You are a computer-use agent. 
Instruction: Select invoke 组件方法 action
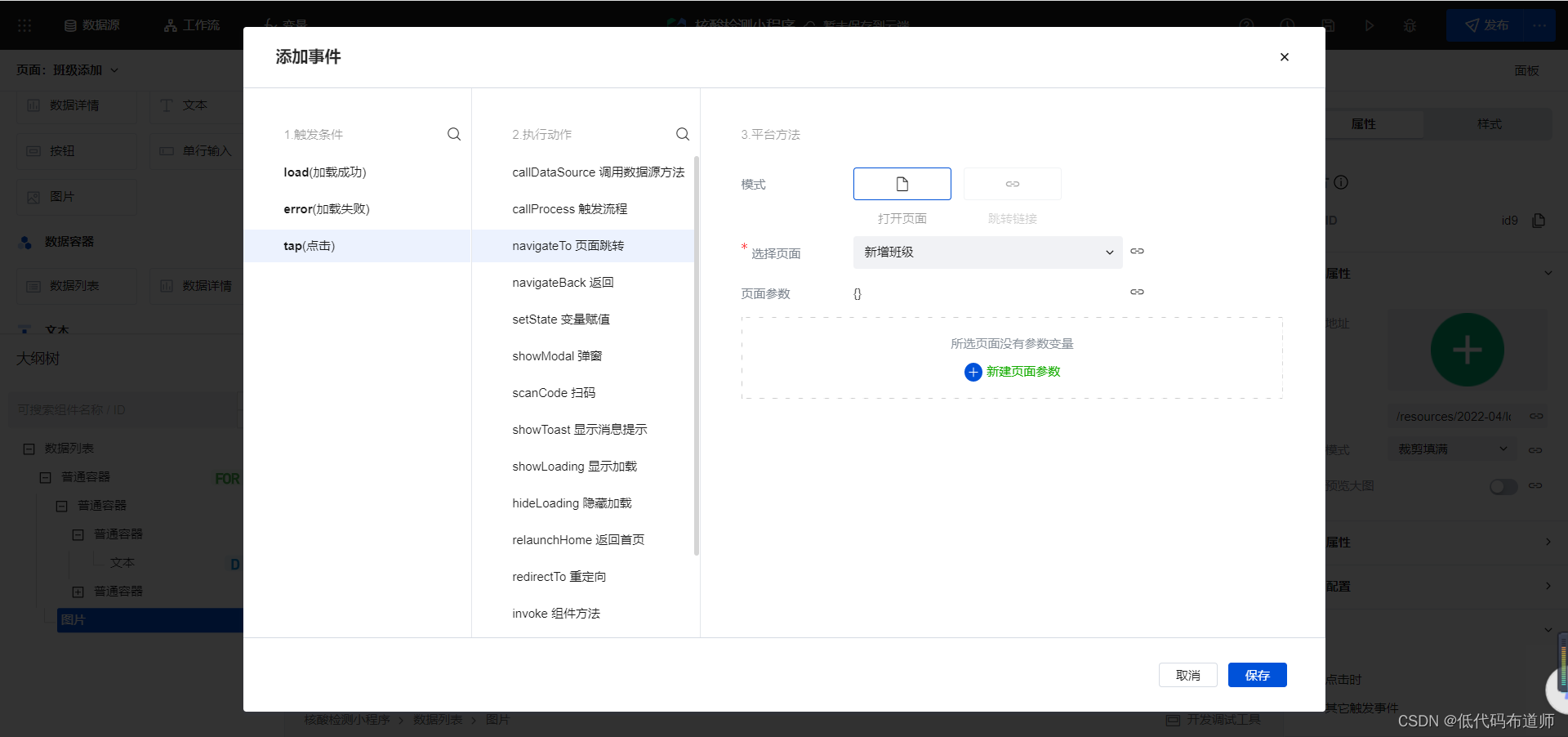583,614
